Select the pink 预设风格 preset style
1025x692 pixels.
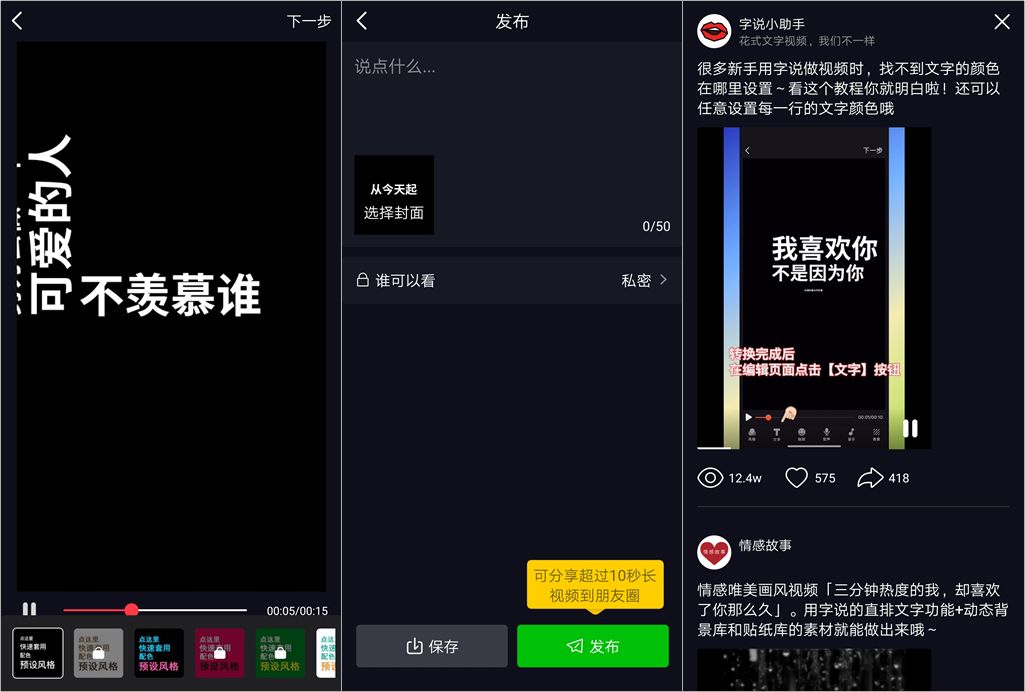click(219, 652)
